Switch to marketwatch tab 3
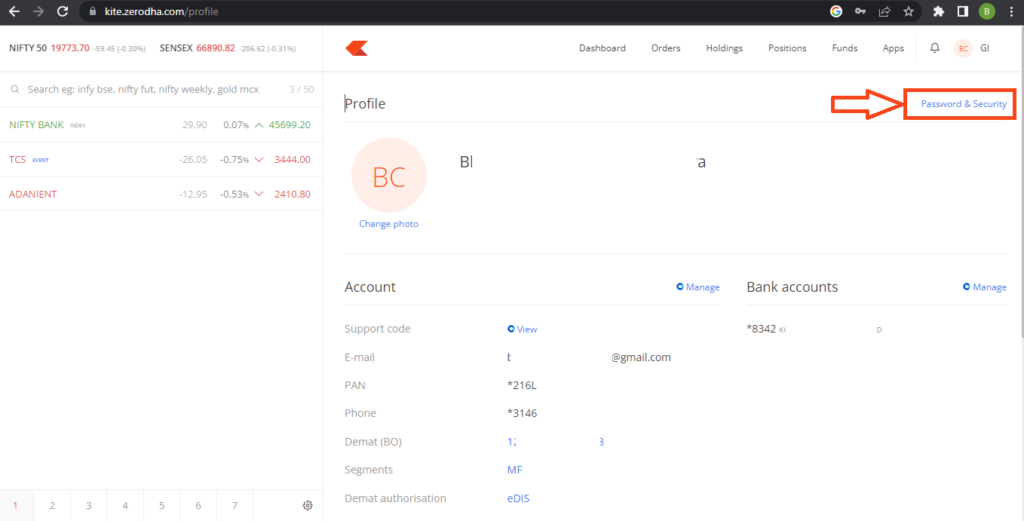This screenshot has height=521, width=1024. (88, 505)
